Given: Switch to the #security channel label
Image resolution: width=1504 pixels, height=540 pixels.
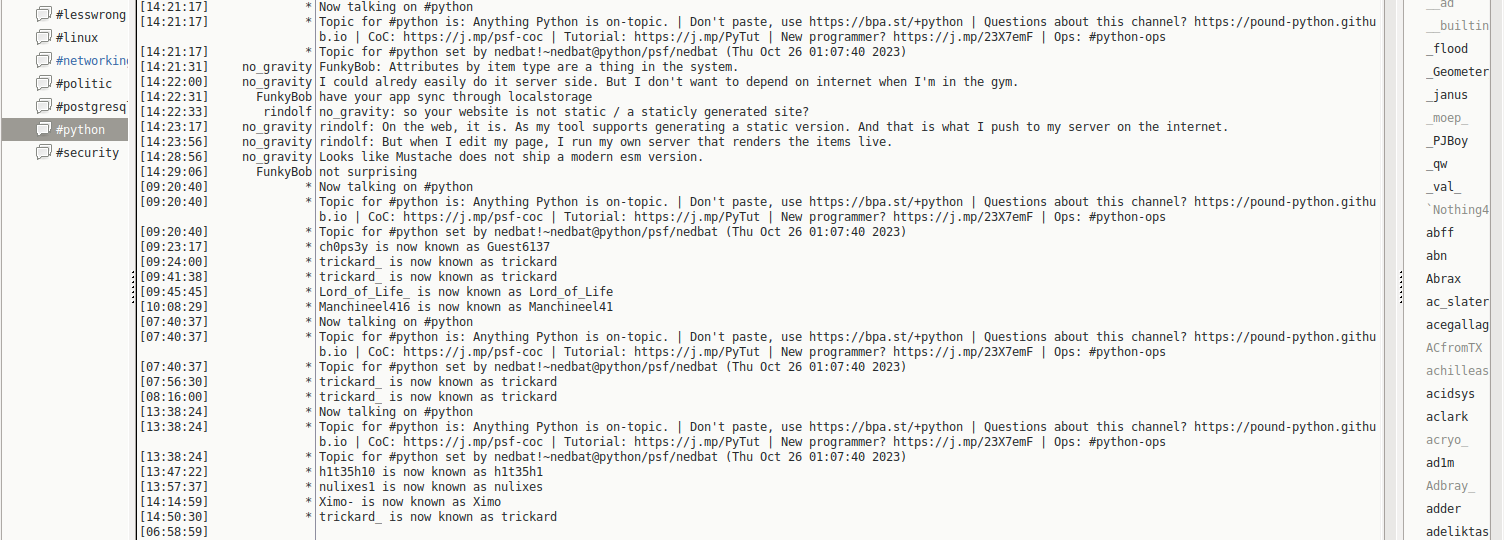Looking at the screenshot, I should coord(87,152).
